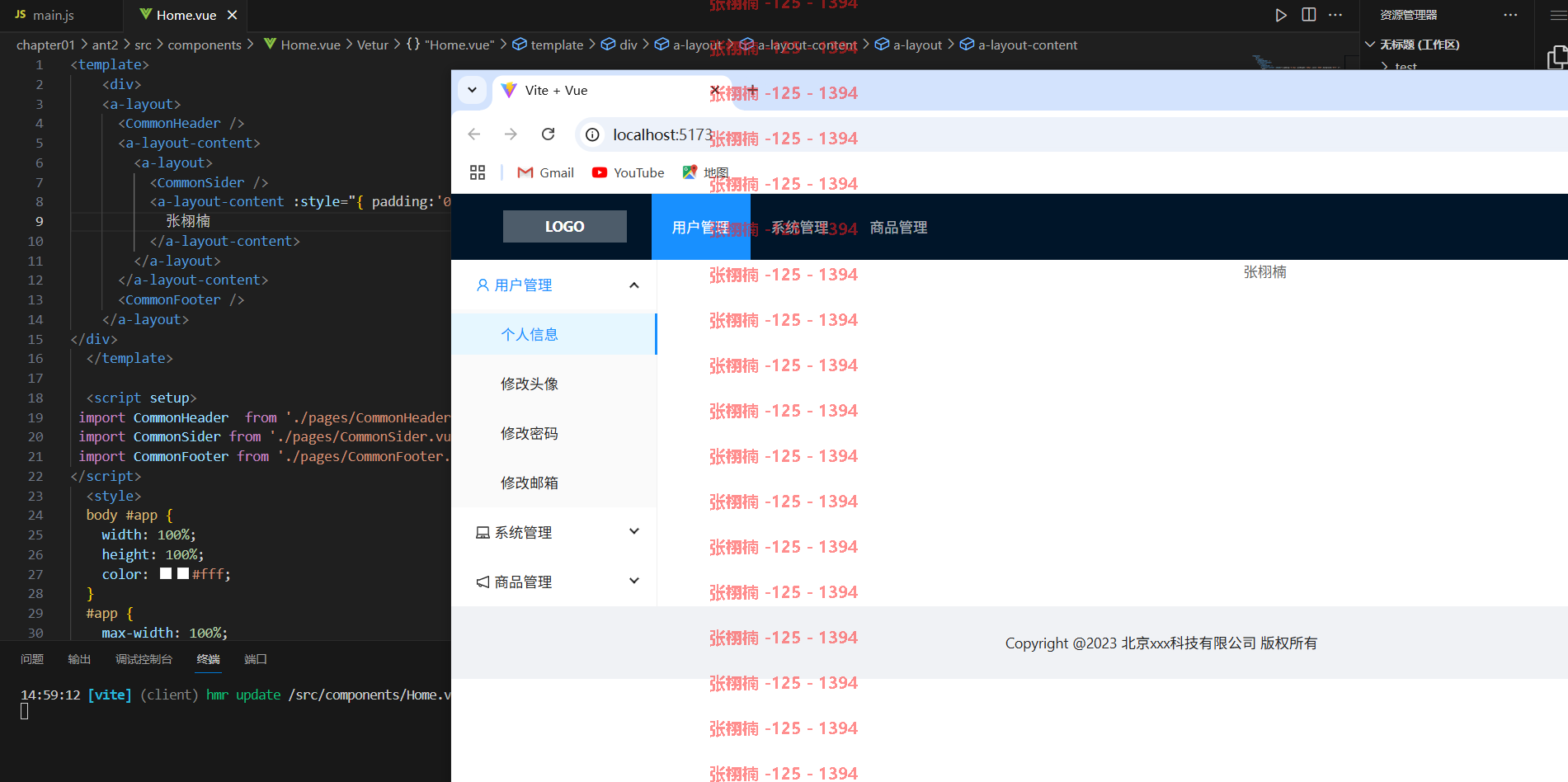
Task: Open editor more actions ellipsis
Action: 1335,15
